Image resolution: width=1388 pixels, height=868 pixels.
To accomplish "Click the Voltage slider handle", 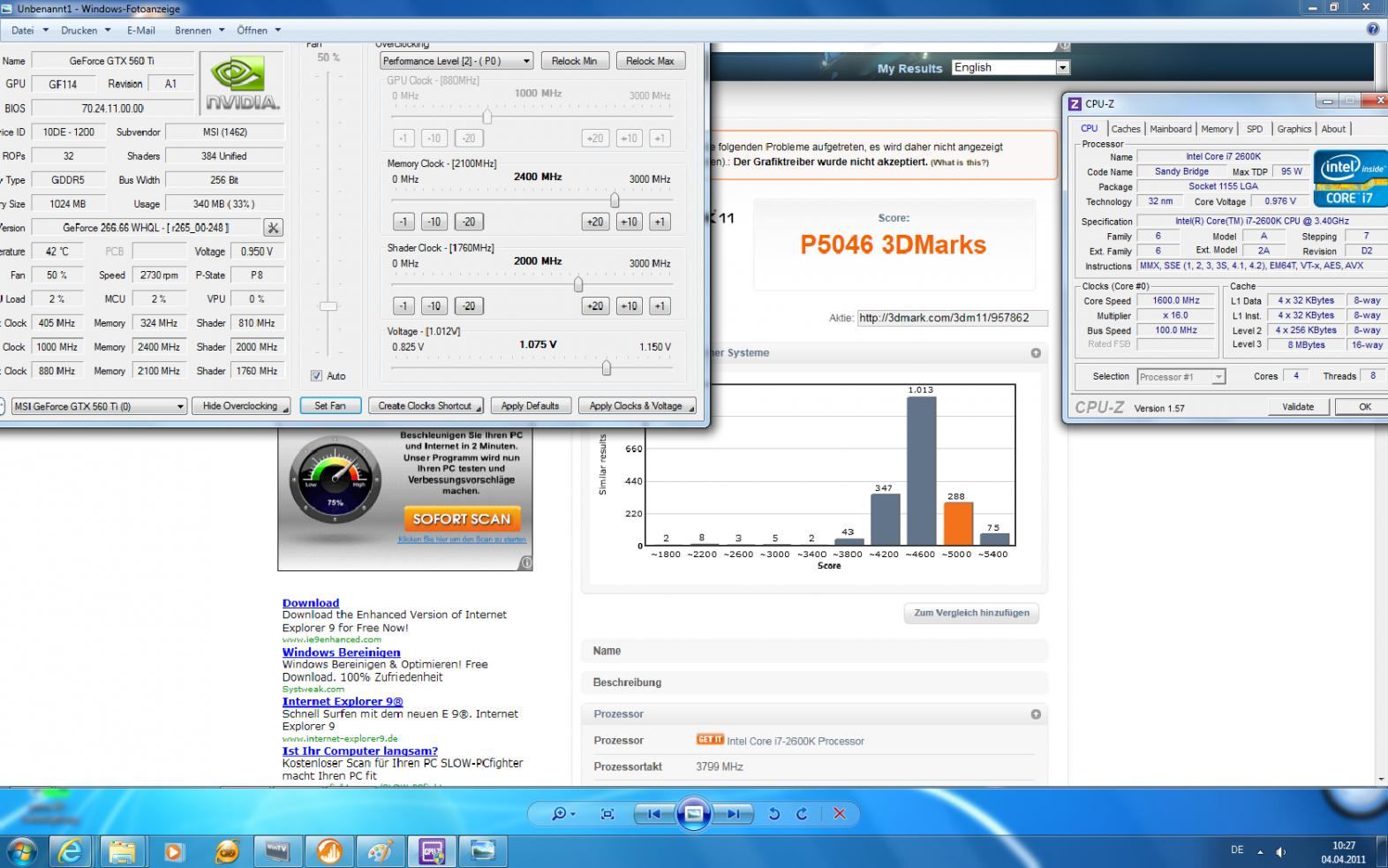I will pos(607,368).
